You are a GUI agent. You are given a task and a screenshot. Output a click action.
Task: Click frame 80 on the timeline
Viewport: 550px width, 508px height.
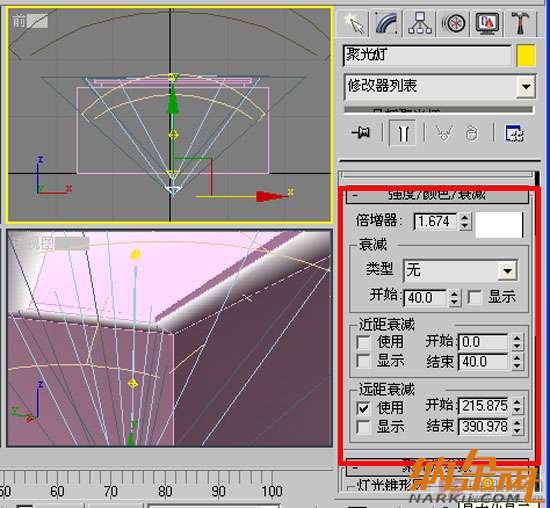point(165,491)
